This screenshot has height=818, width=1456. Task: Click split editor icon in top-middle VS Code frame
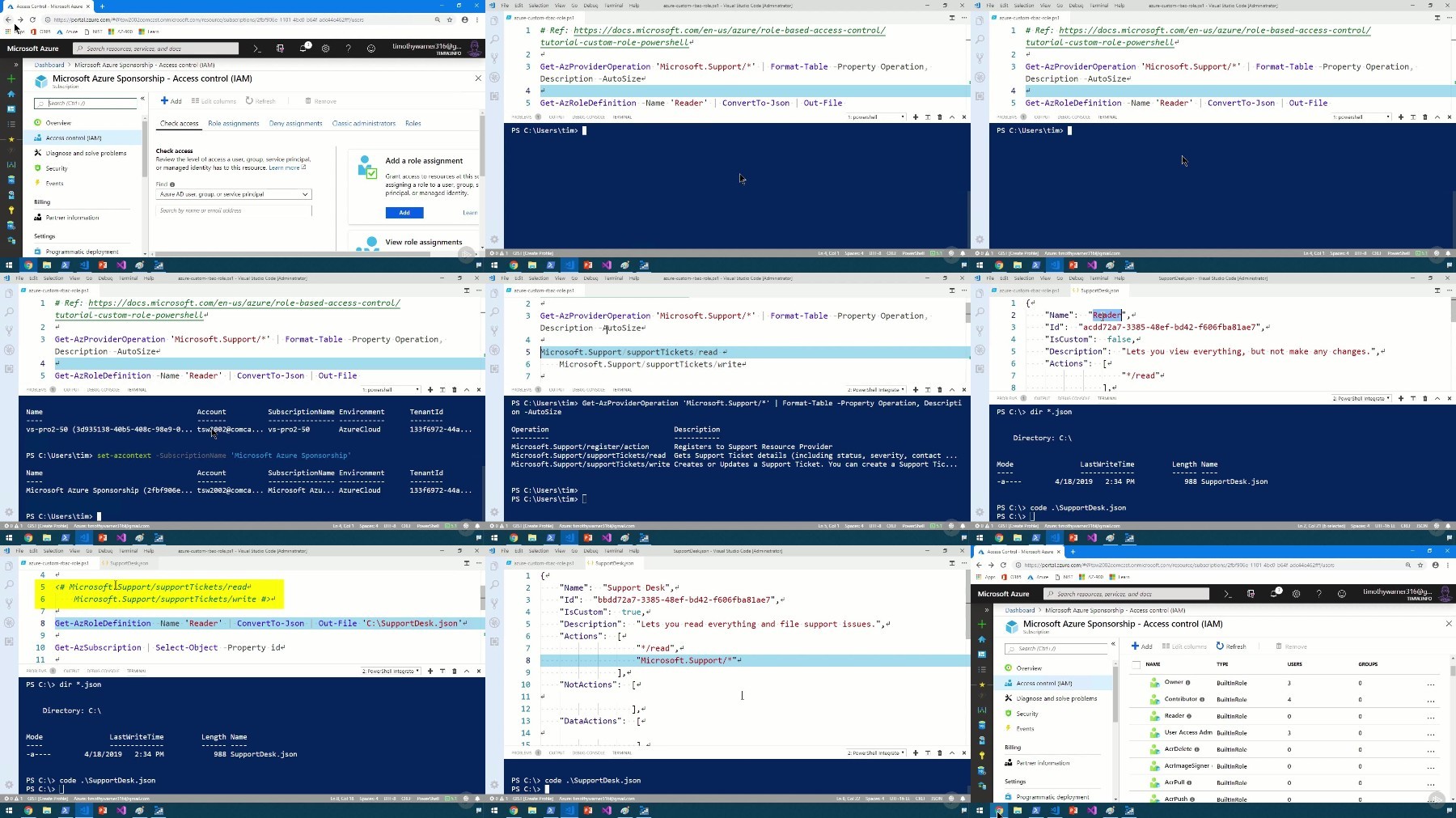[951, 17]
